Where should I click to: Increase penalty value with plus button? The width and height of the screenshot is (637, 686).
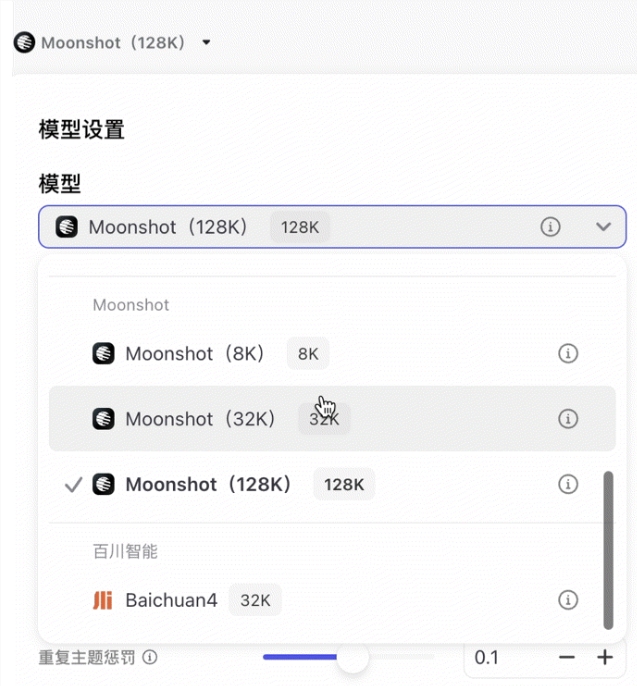click(x=604, y=657)
